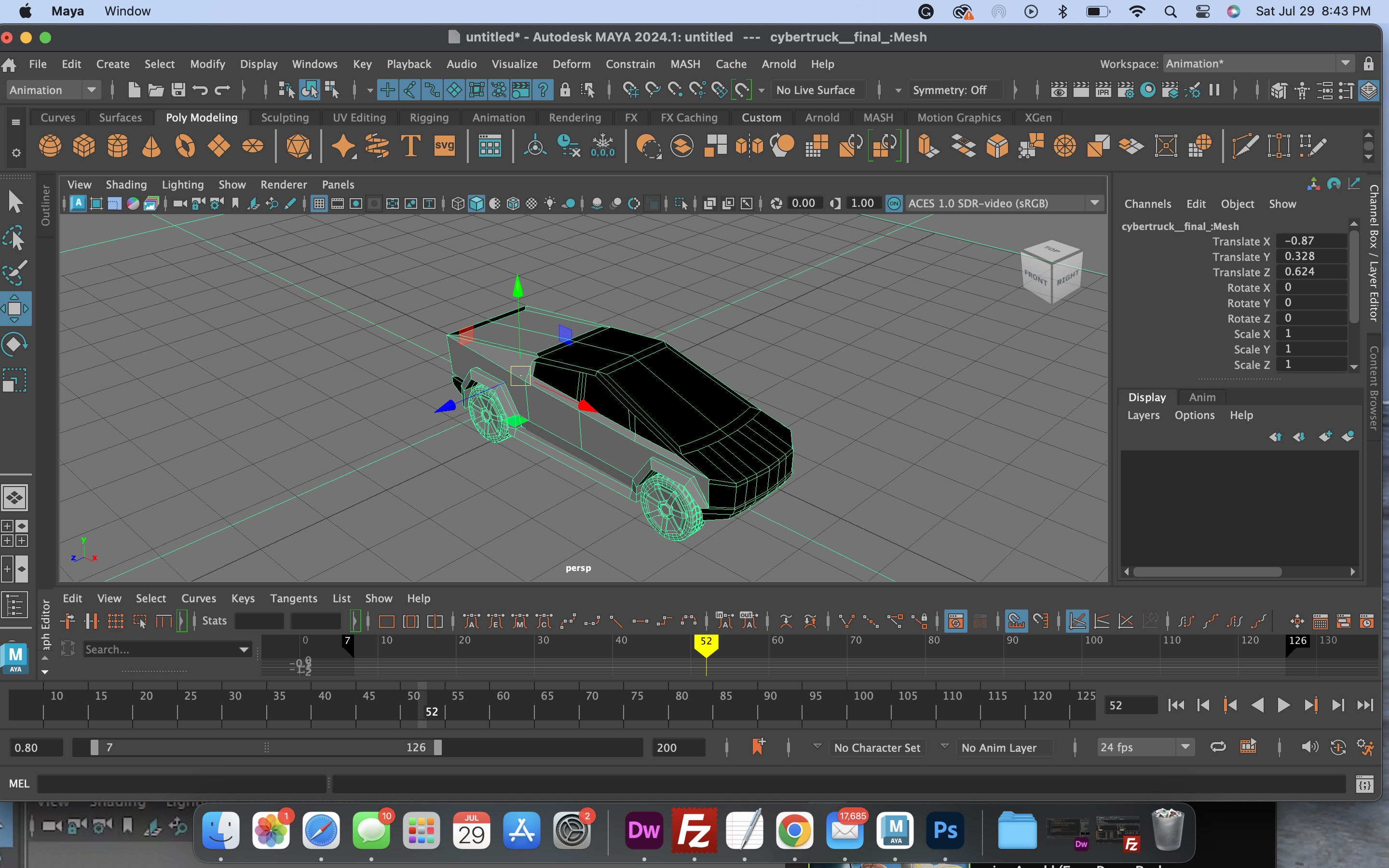Toggle highlight selection lock in status line
The height and width of the screenshot is (868, 1389).
[565, 90]
